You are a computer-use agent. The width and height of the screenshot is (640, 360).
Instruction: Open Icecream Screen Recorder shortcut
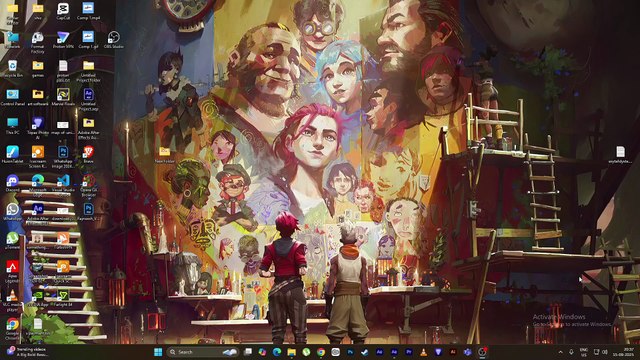[38, 156]
